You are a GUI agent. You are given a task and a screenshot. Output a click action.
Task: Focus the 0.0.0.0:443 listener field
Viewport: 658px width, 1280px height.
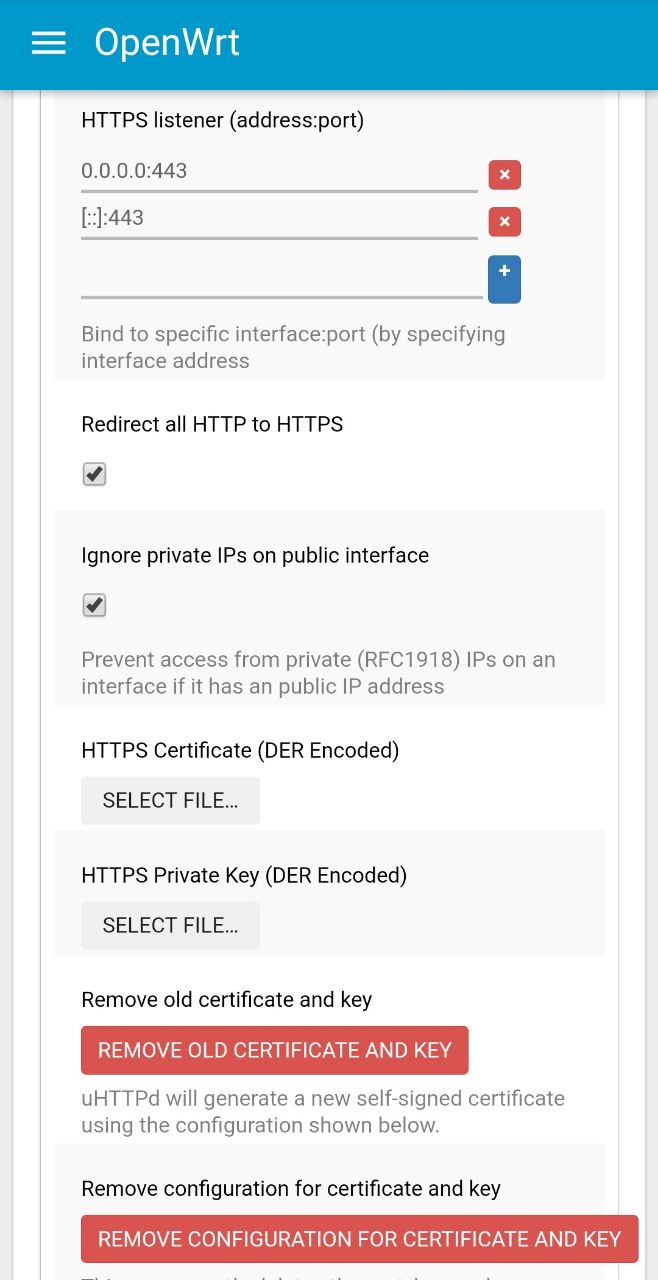coord(279,171)
